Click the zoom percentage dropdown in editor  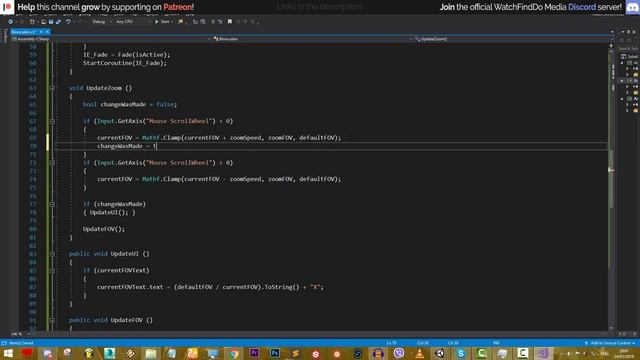tap(20, 334)
